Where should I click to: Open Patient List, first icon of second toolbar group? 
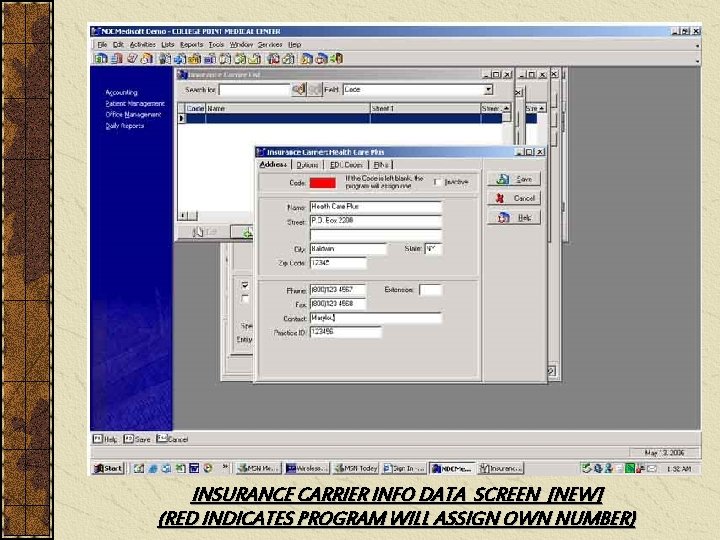tap(165, 59)
